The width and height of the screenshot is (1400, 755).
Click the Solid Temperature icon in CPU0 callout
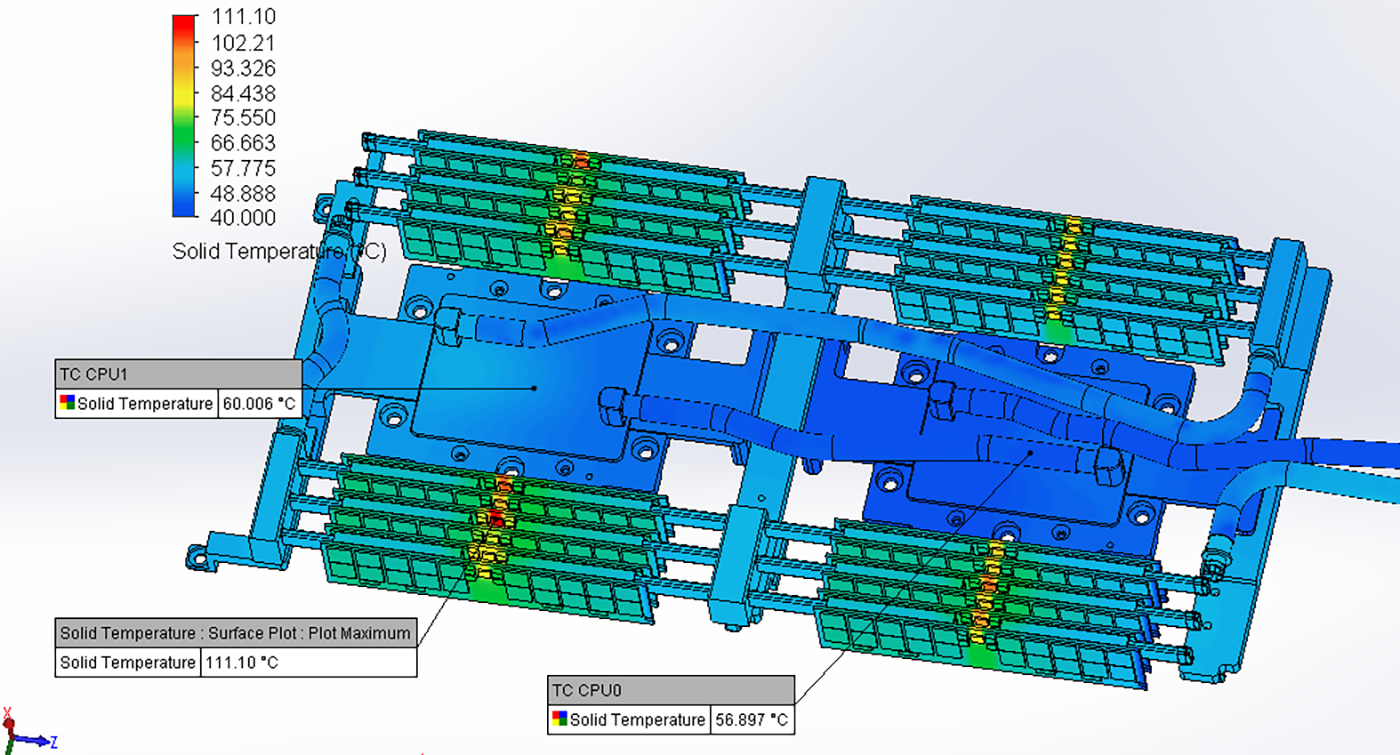click(560, 720)
